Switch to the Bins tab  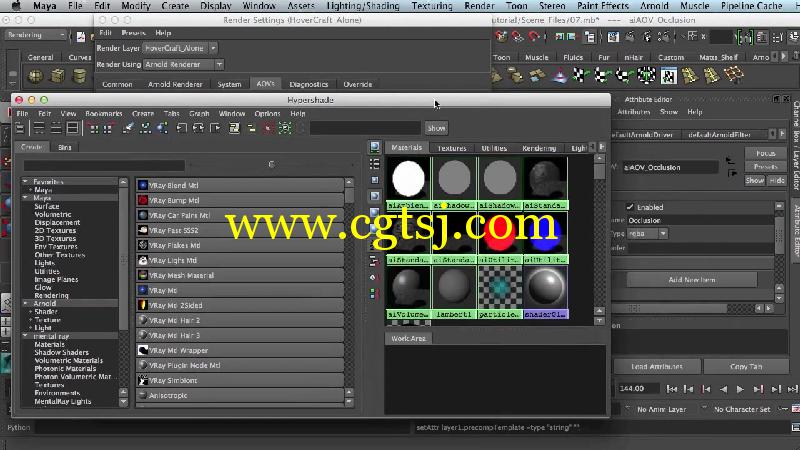coord(65,147)
